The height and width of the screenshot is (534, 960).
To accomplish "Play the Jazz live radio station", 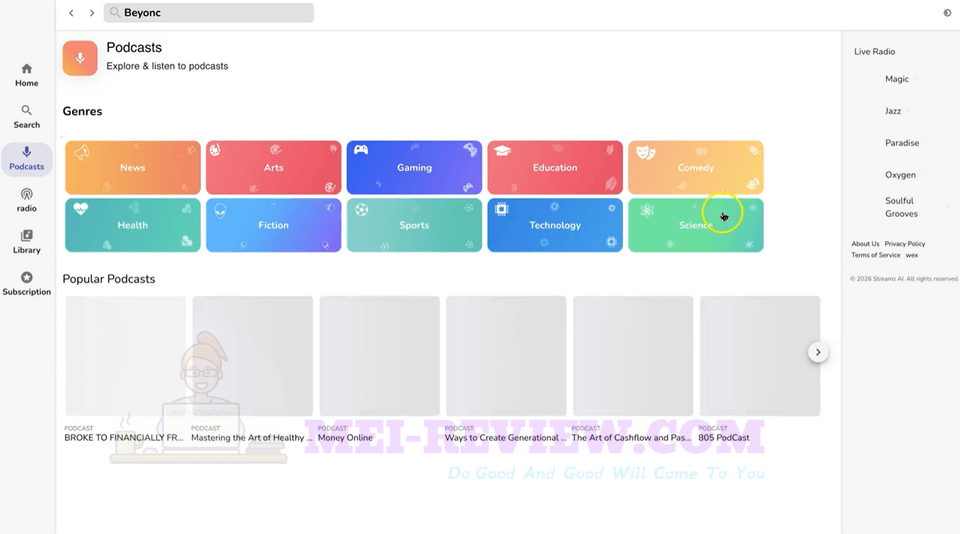I will 893,111.
